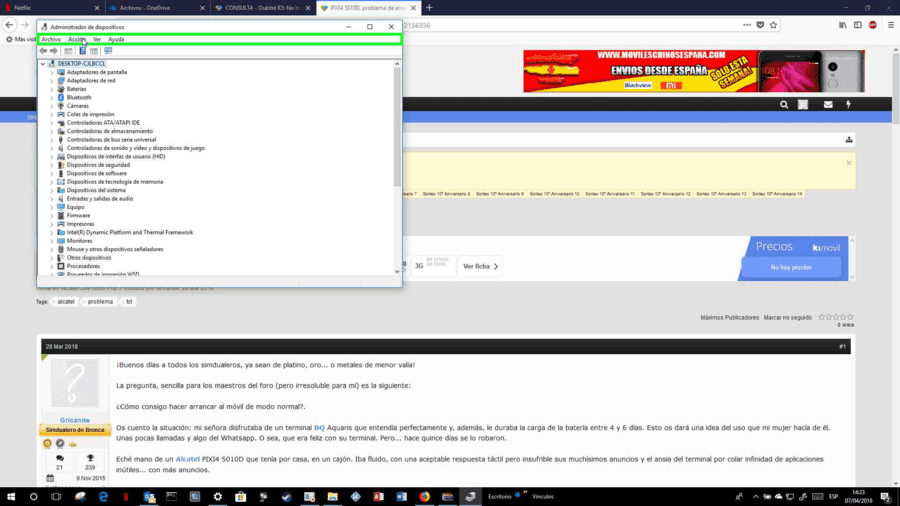Open Cortana circle on the taskbar
The height and width of the screenshot is (506, 900).
pos(33,496)
